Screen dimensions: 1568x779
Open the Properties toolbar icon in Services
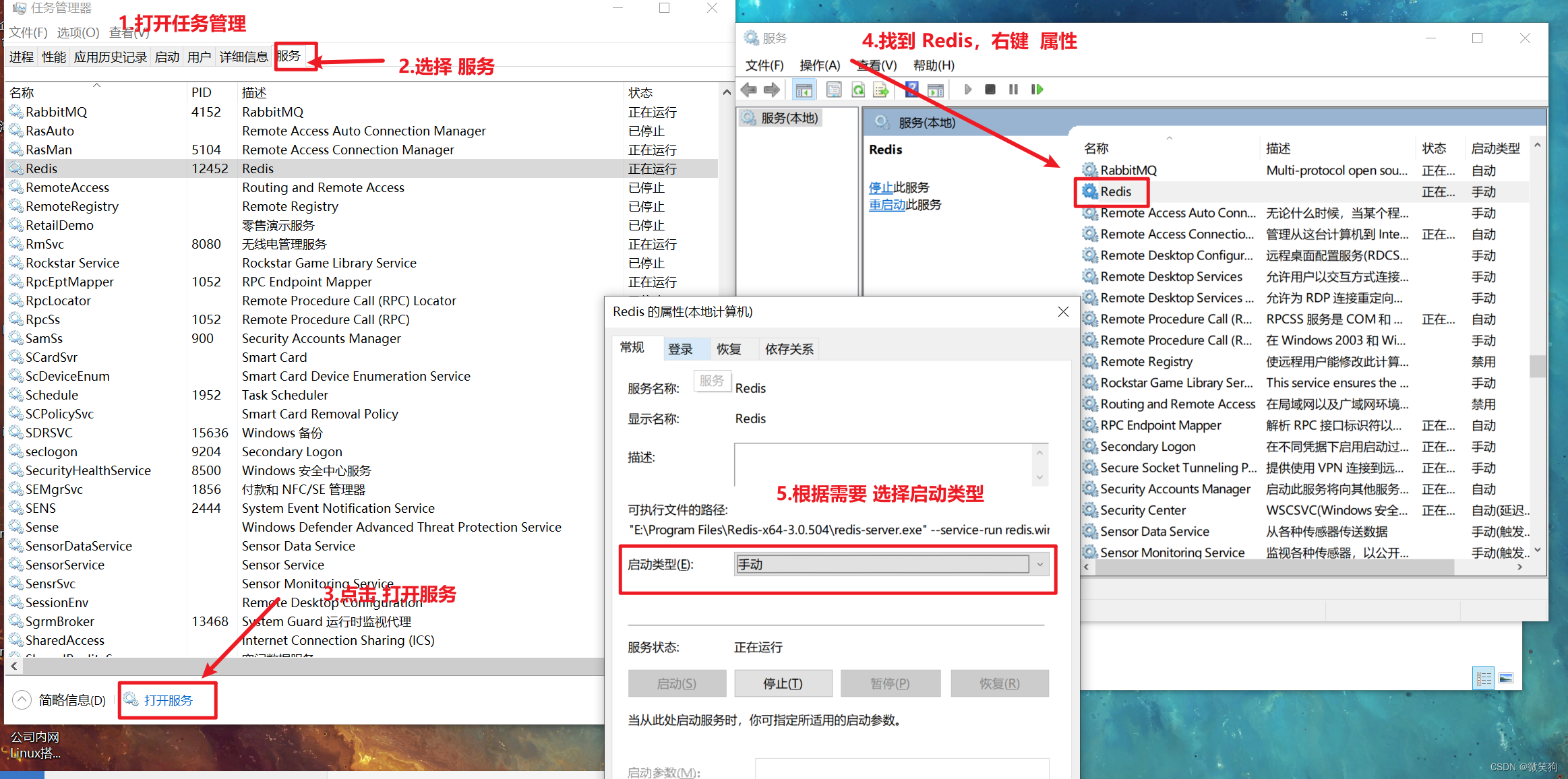[834, 90]
